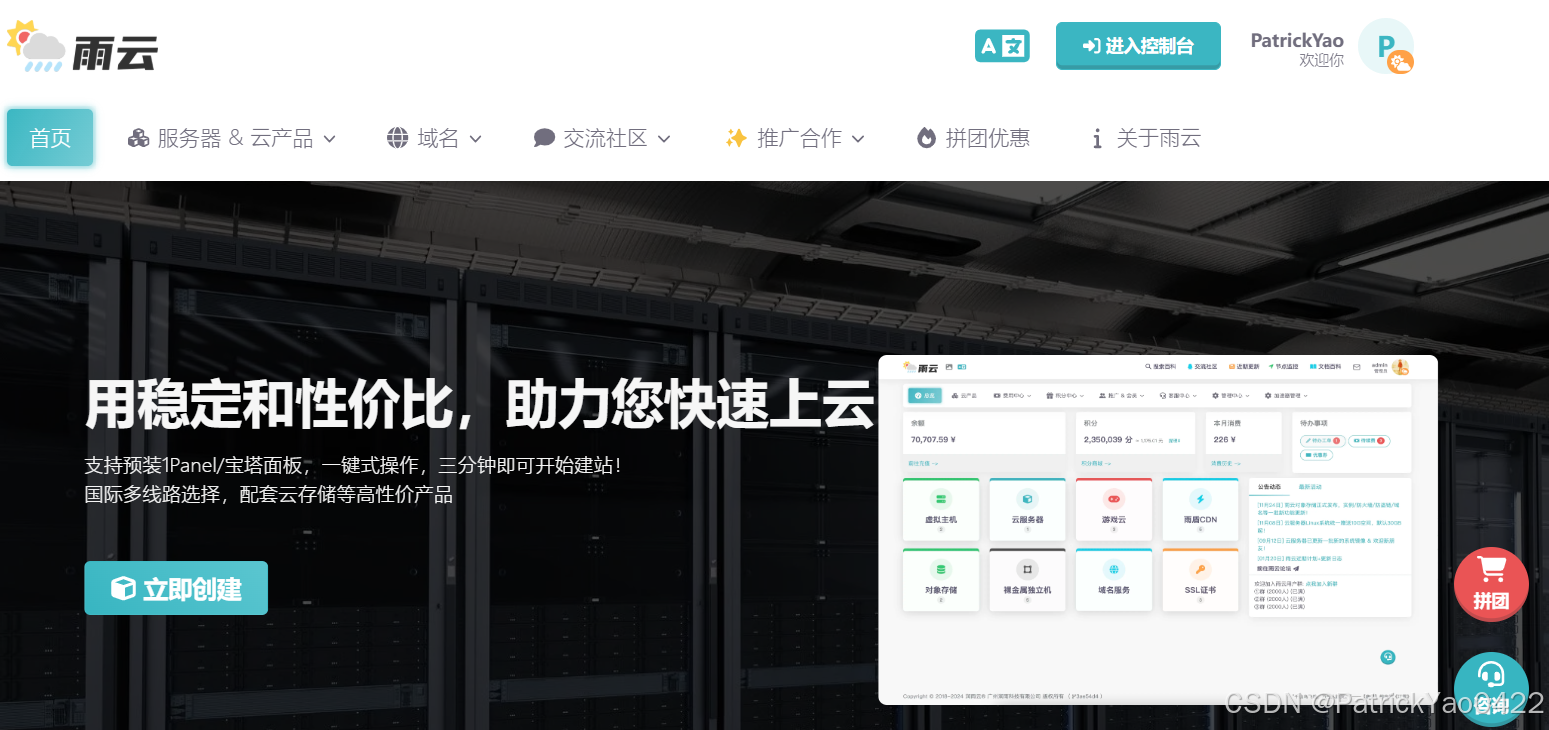The image size is (1549, 730).
Task: Open the language translation switcher icon
Action: [1002, 46]
